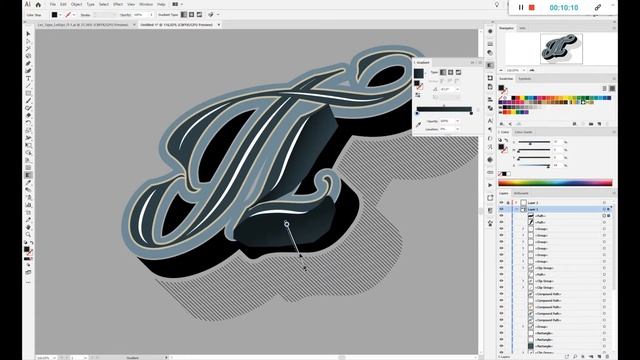Click the Home icon beside the Ai logo
640x360 pixels.
pyautogui.click(x=38, y=4)
